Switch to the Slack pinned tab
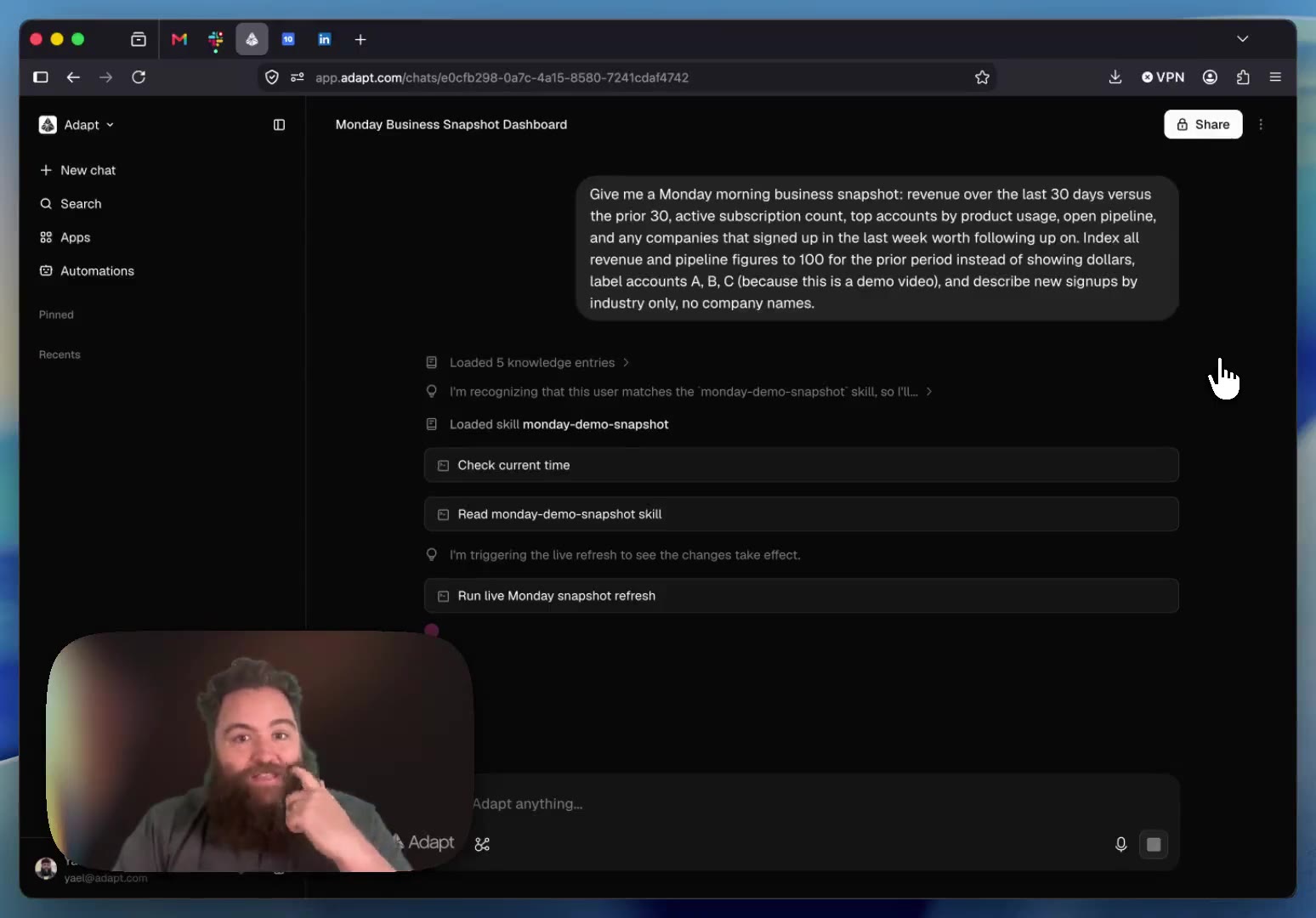 pos(216,39)
